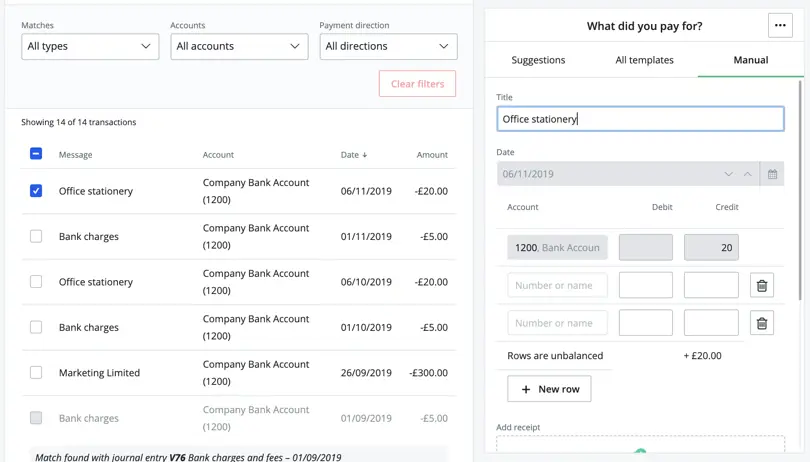This screenshot has height=462, width=810.
Task: Delete the second journal row with trash icon
Action: (762, 285)
